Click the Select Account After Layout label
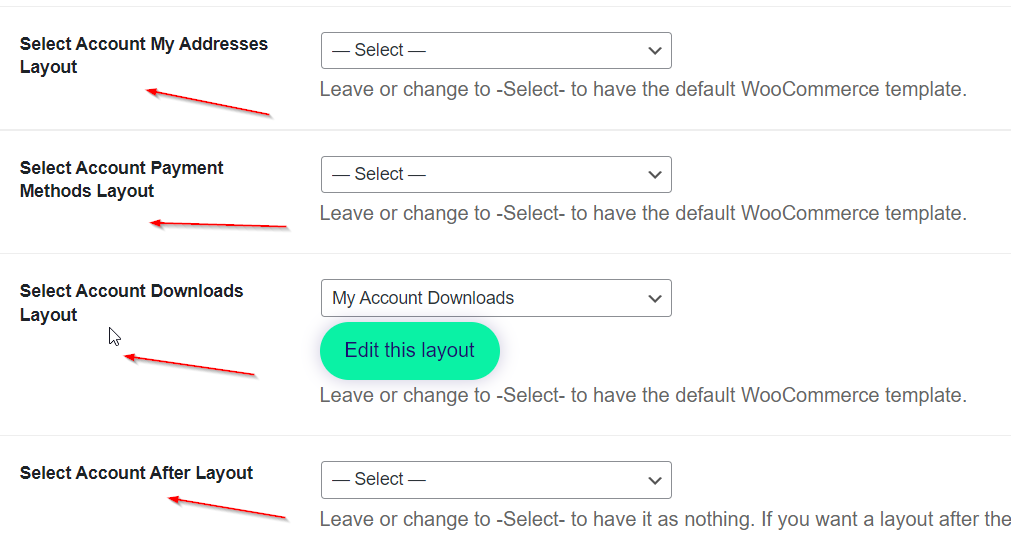 (136, 473)
